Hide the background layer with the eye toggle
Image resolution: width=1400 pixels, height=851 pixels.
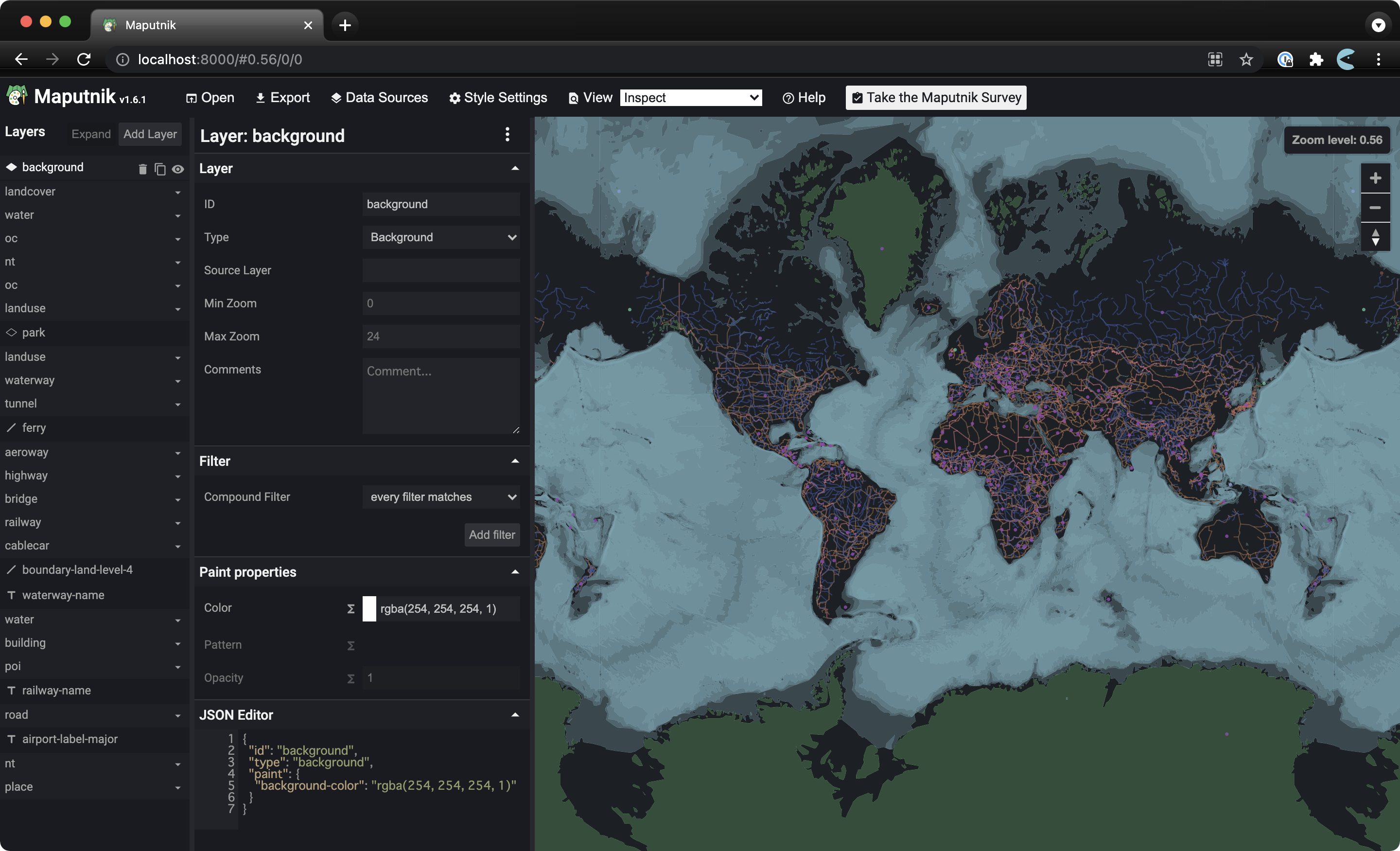coord(178,169)
